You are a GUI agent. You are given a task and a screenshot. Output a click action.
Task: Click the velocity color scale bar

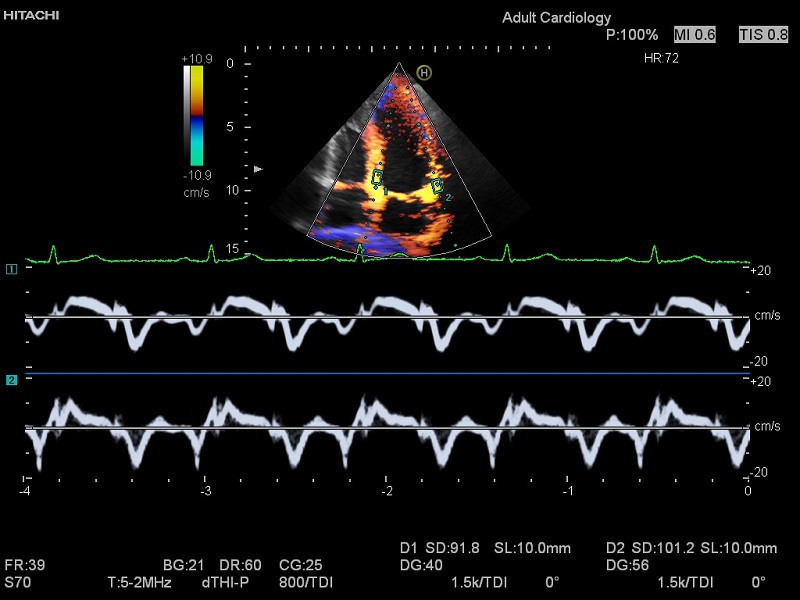[197, 114]
